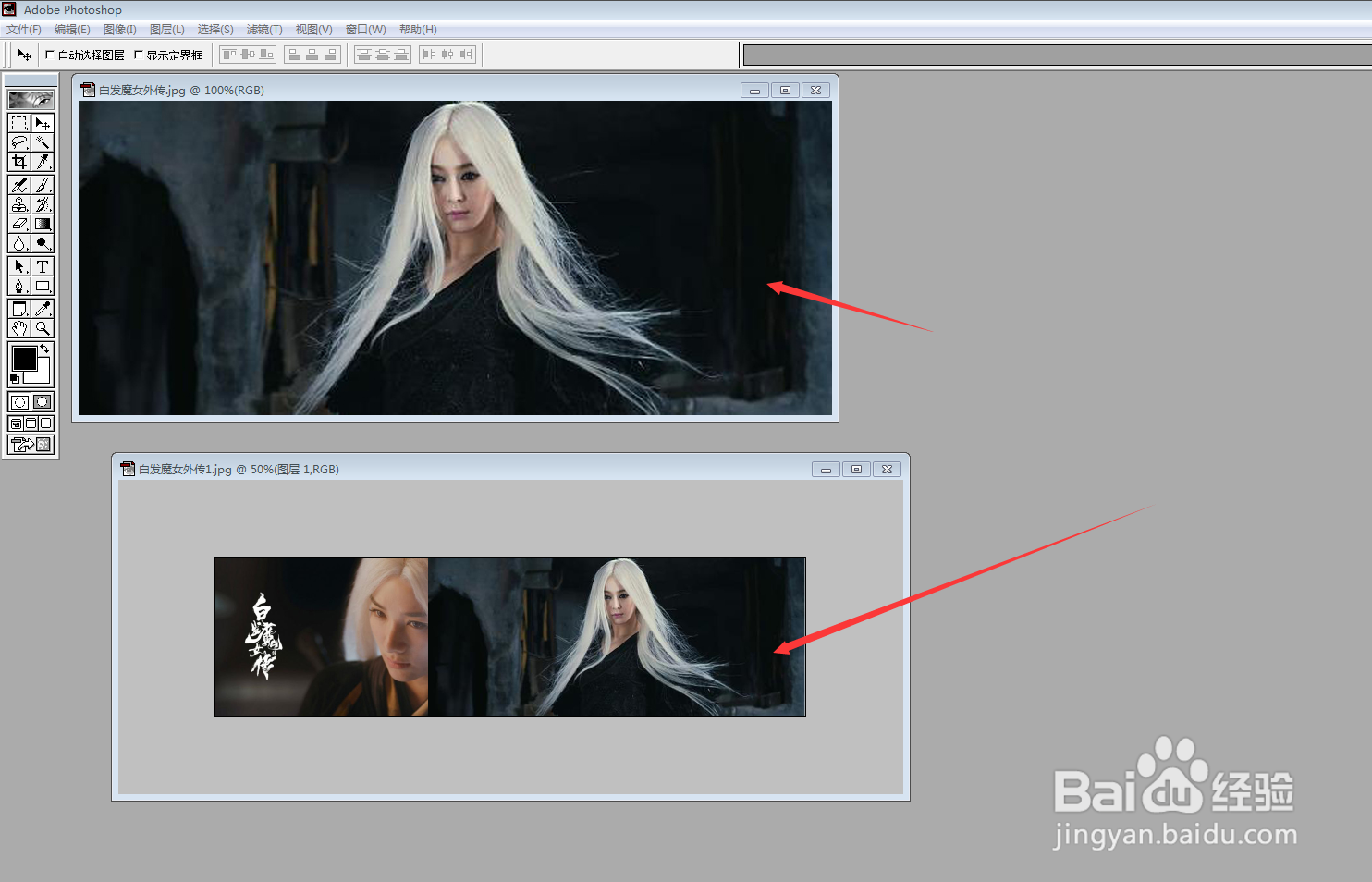
Task: Select the Pen tool
Action: [19, 286]
